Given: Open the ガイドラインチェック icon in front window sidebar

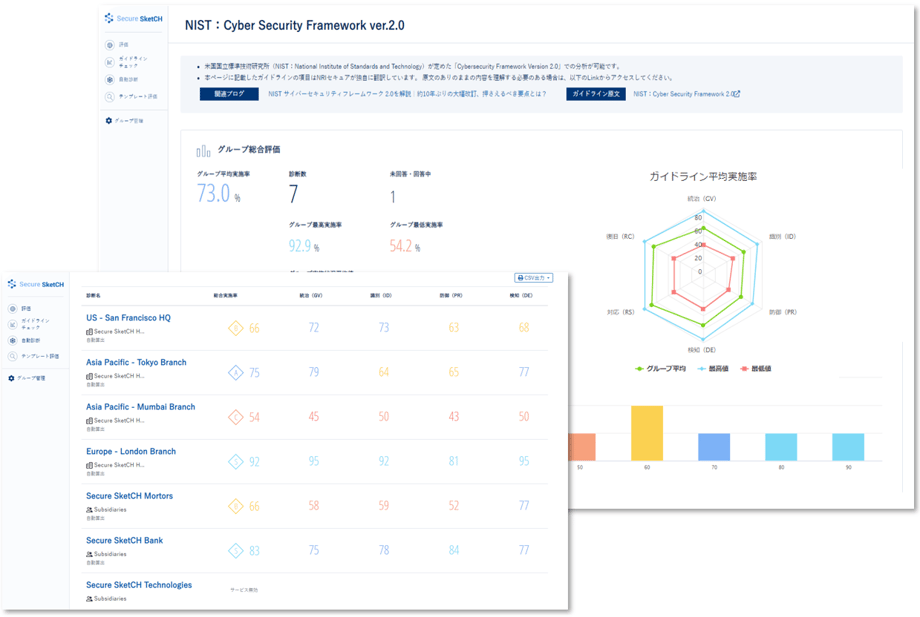Looking at the screenshot, I should tap(12, 324).
